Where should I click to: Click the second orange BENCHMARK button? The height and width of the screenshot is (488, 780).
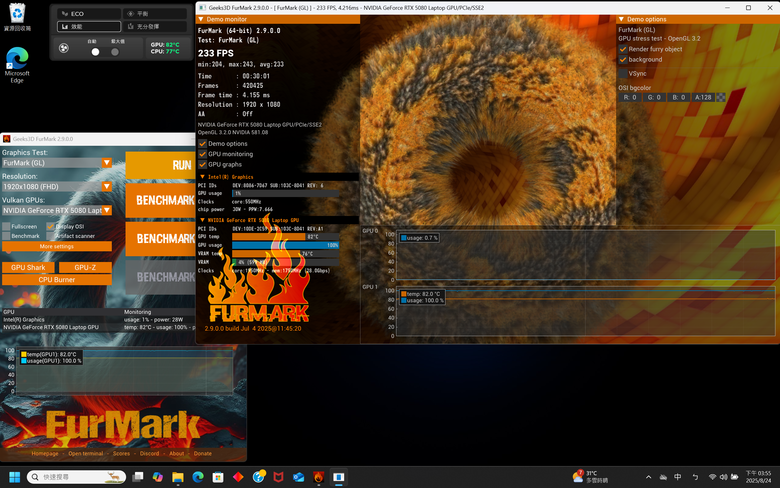(160, 239)
